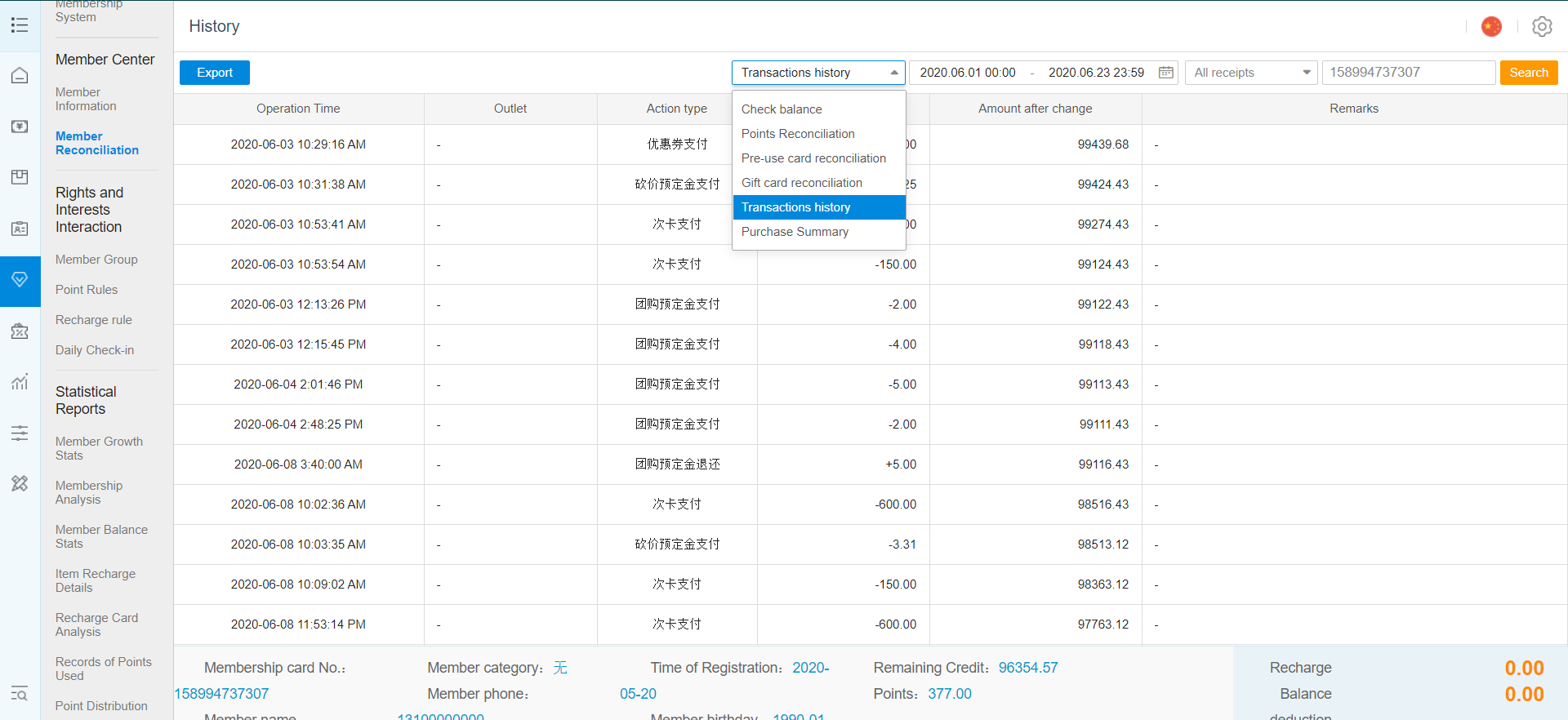This screenshot has height=720, width=1568.
Task: Open Member Information in sidebar
Action: 86,100
